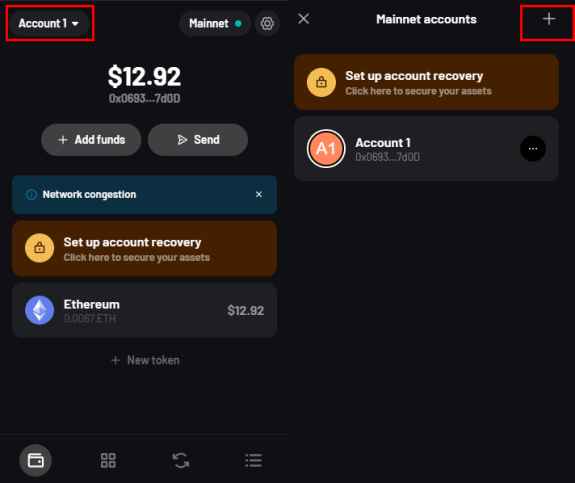Click the 0x0693...7d0D address under balance
575x483 pixels.
coord(144,98)
